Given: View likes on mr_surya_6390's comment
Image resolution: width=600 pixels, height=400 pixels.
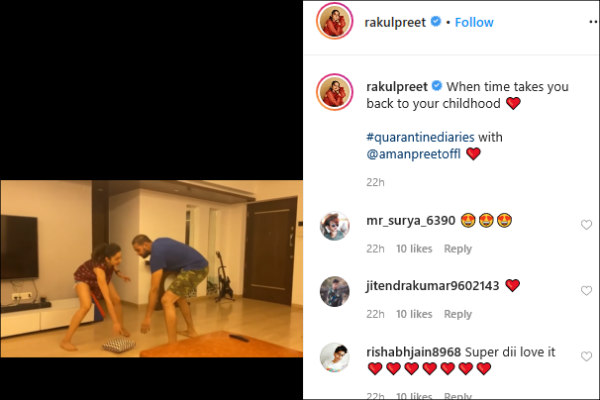Looking at the screenshot, I should [414, 249].
